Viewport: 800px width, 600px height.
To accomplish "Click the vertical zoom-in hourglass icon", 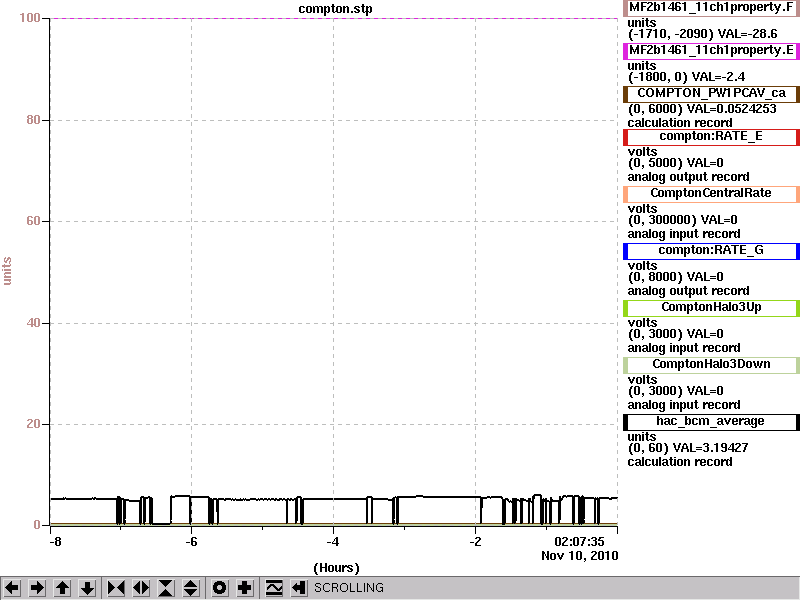I will coord(166,588).
